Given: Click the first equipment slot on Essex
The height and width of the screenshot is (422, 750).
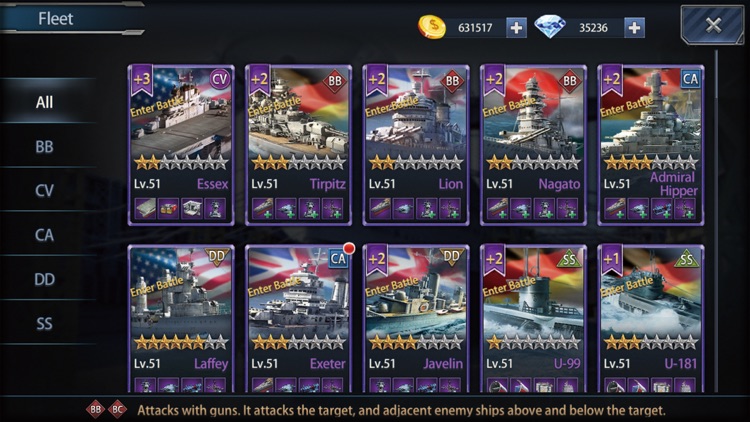Looking at the screenshot, I should (145, 209).
